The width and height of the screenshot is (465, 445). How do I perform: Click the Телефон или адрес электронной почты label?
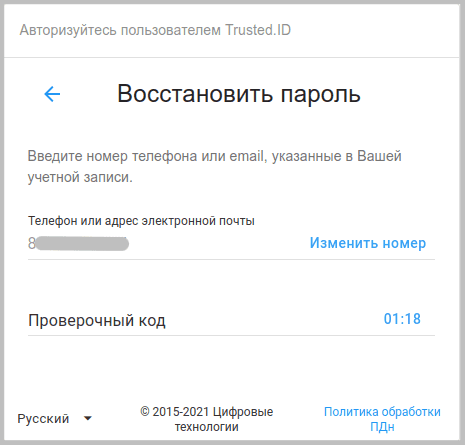coord(141,221)
